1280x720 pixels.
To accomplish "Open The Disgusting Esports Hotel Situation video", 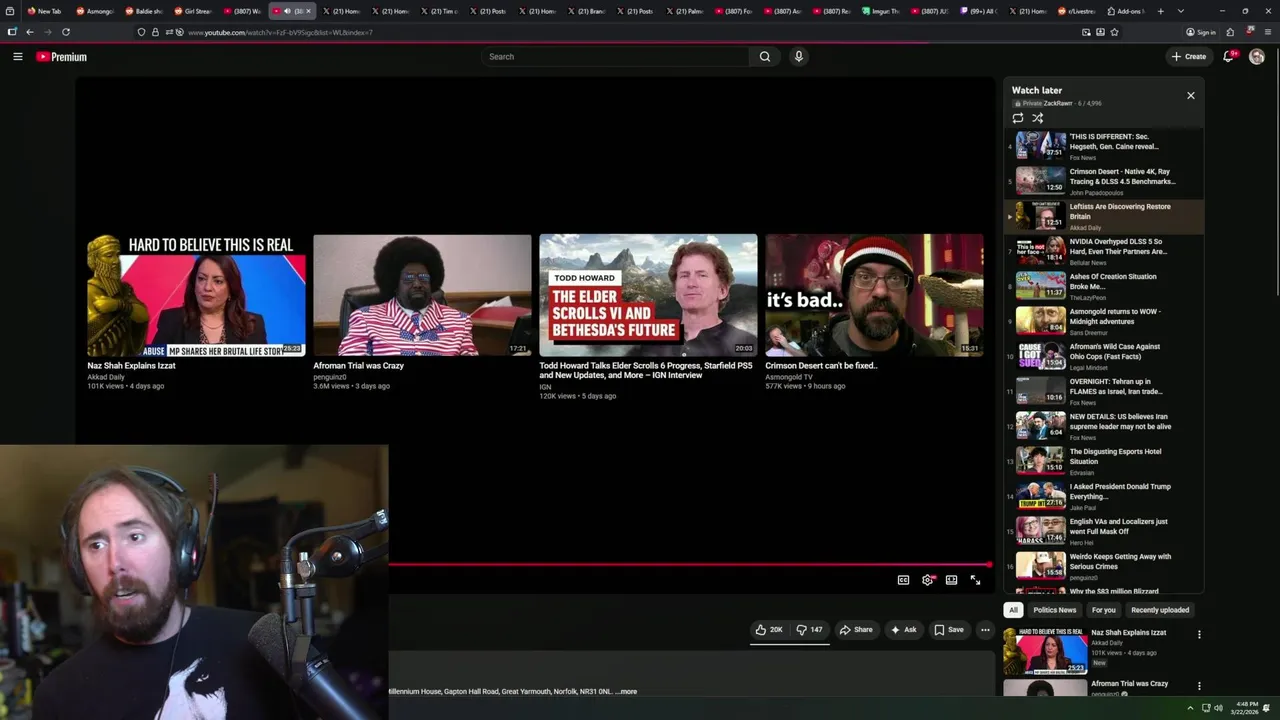I will [x=1105, y=460].
